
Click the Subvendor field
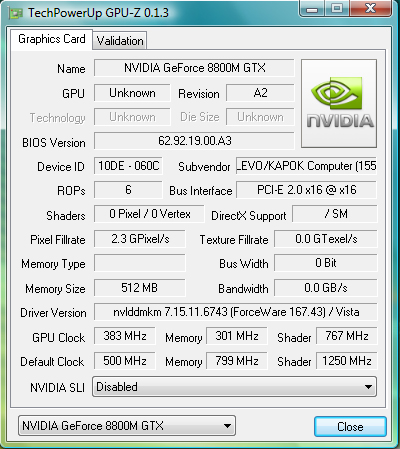(x=306, y=166)
